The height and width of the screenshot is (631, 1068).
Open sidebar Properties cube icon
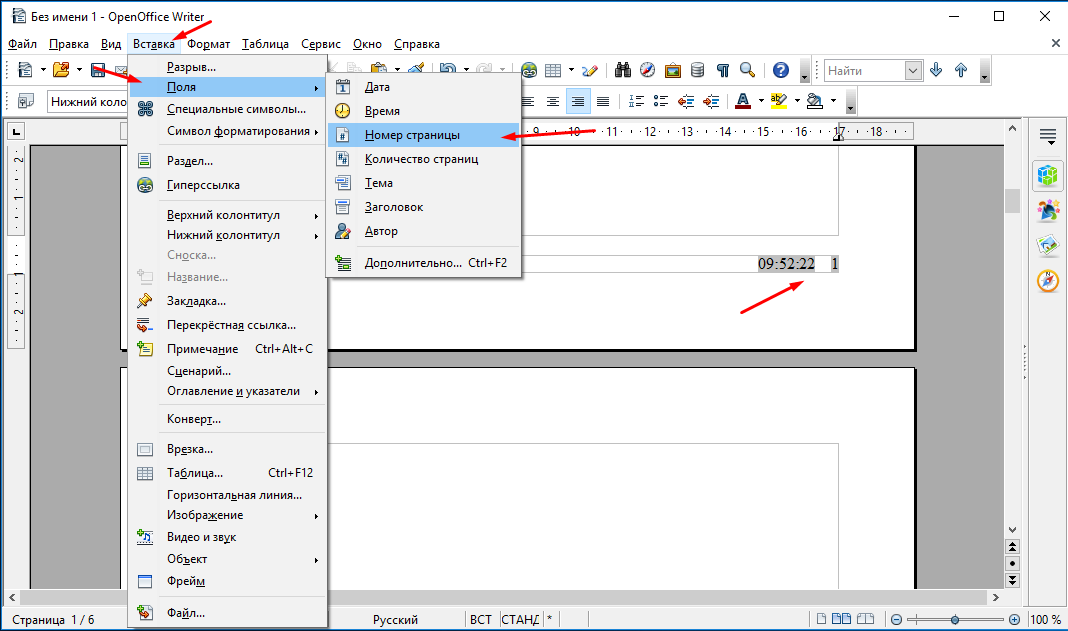point(1048,175)
